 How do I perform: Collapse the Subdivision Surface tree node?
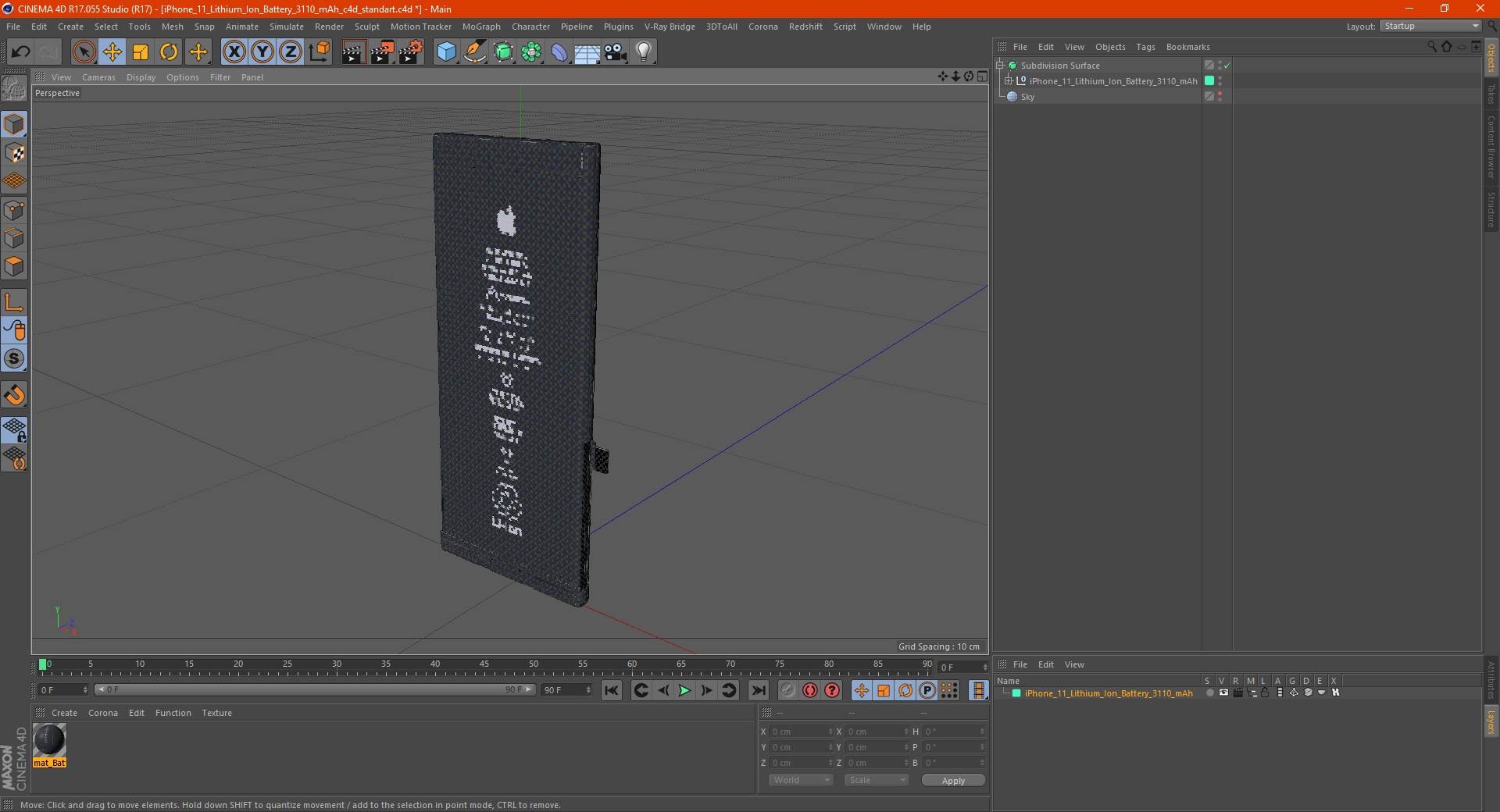(999, 66)
